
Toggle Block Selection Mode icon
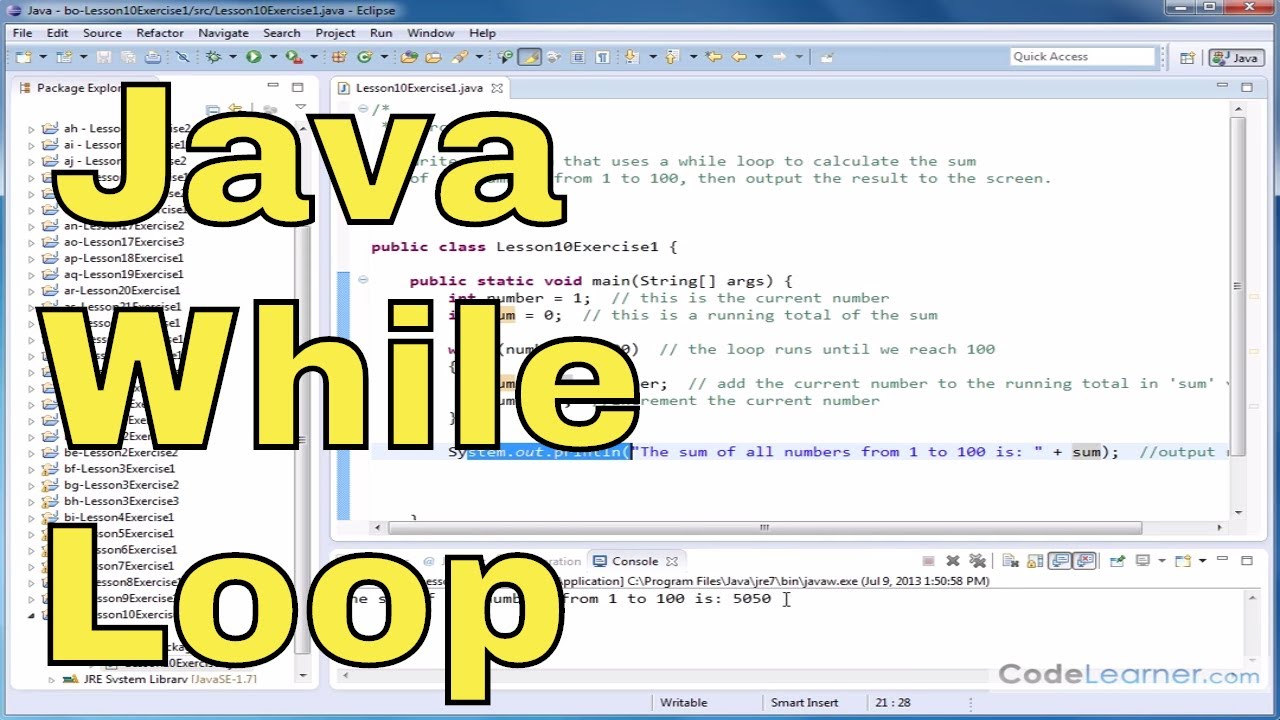pyautogui.click(x=577, y=57)
